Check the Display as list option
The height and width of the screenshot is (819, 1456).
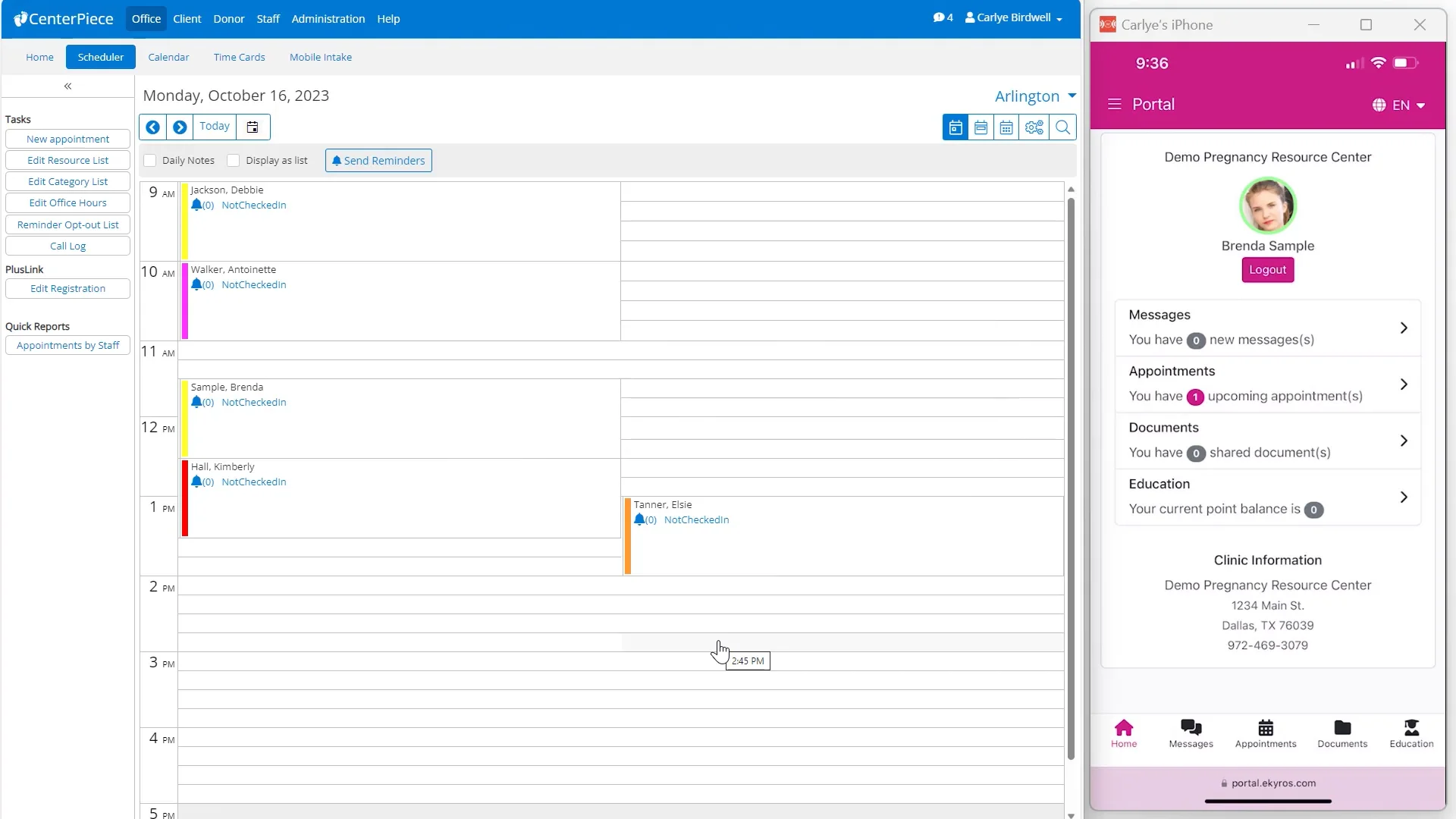(x=234, y=161)
